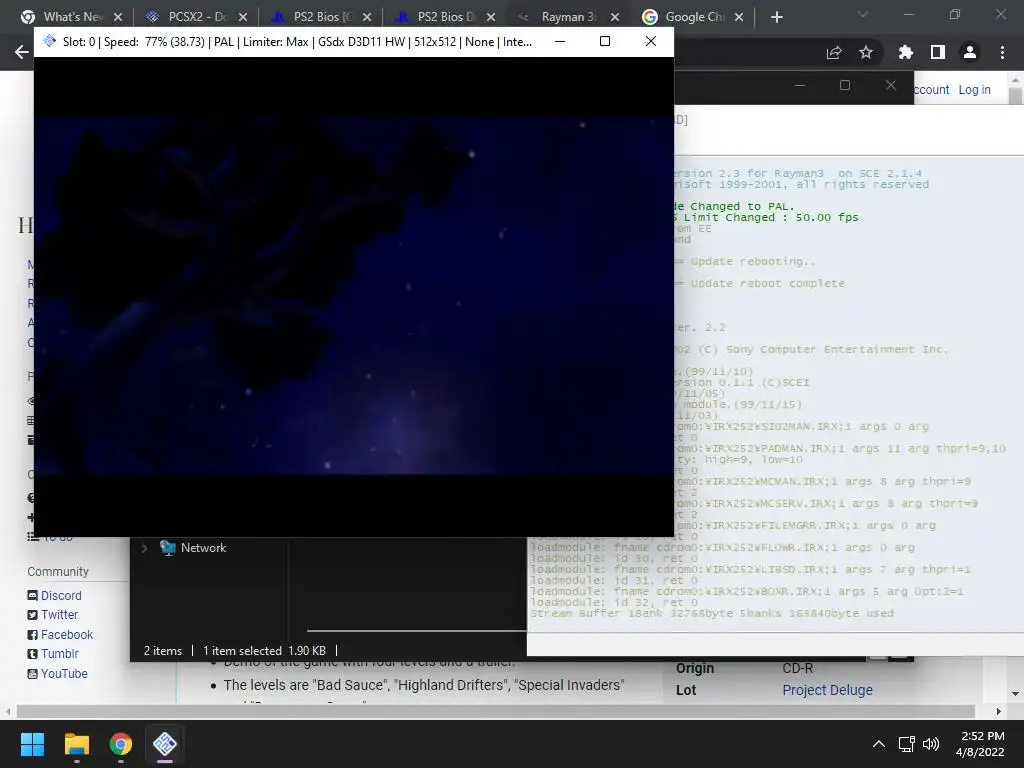Open the Windows Start menu

click(32, 744)
